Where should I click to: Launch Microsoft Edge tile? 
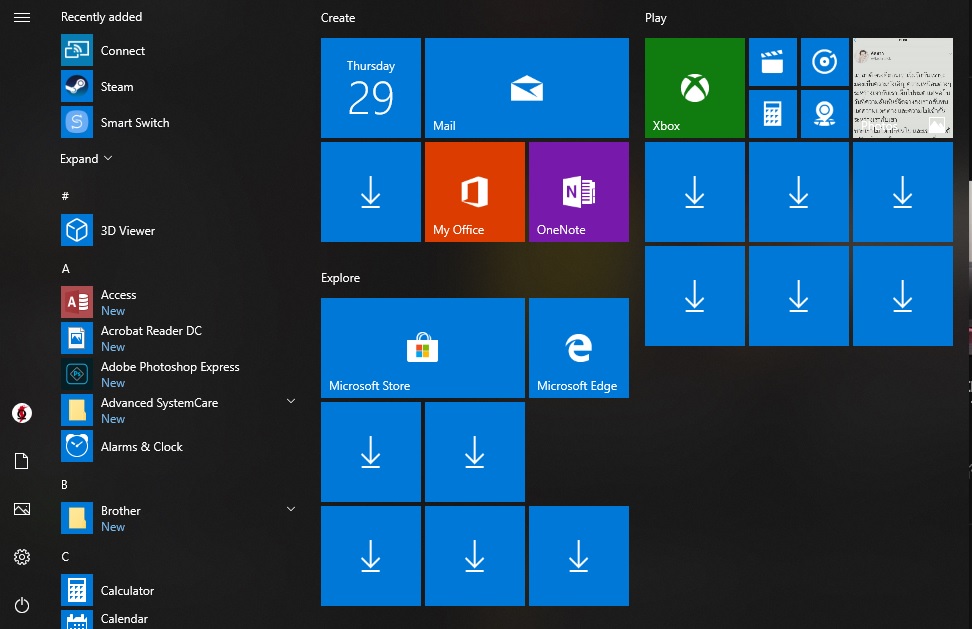pos(579,348)
